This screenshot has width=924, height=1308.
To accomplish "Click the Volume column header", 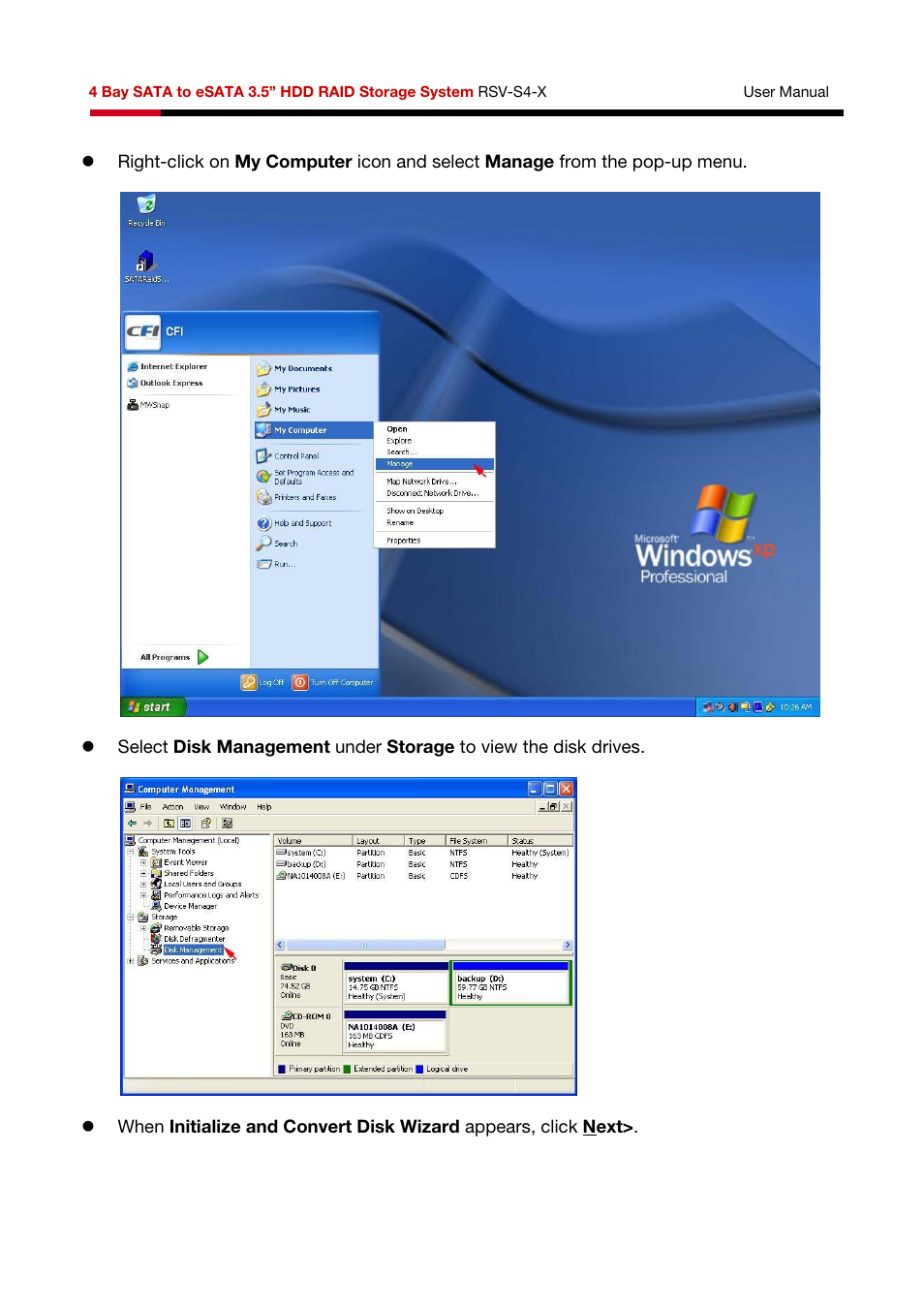I will pyautogui.click(x=313, y=841).
